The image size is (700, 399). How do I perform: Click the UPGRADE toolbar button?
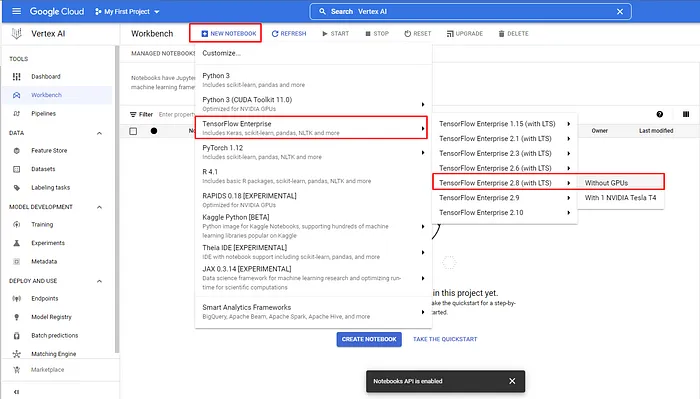coord(465,33)
